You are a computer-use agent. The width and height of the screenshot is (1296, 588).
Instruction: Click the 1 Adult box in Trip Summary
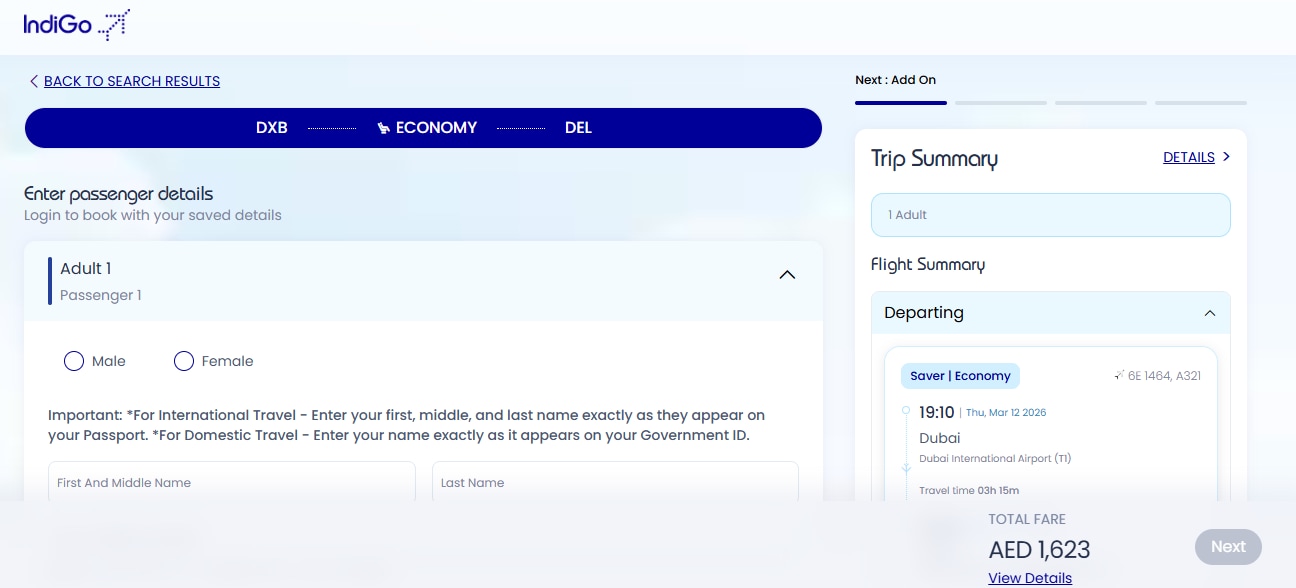click(x=1050, y=215)
